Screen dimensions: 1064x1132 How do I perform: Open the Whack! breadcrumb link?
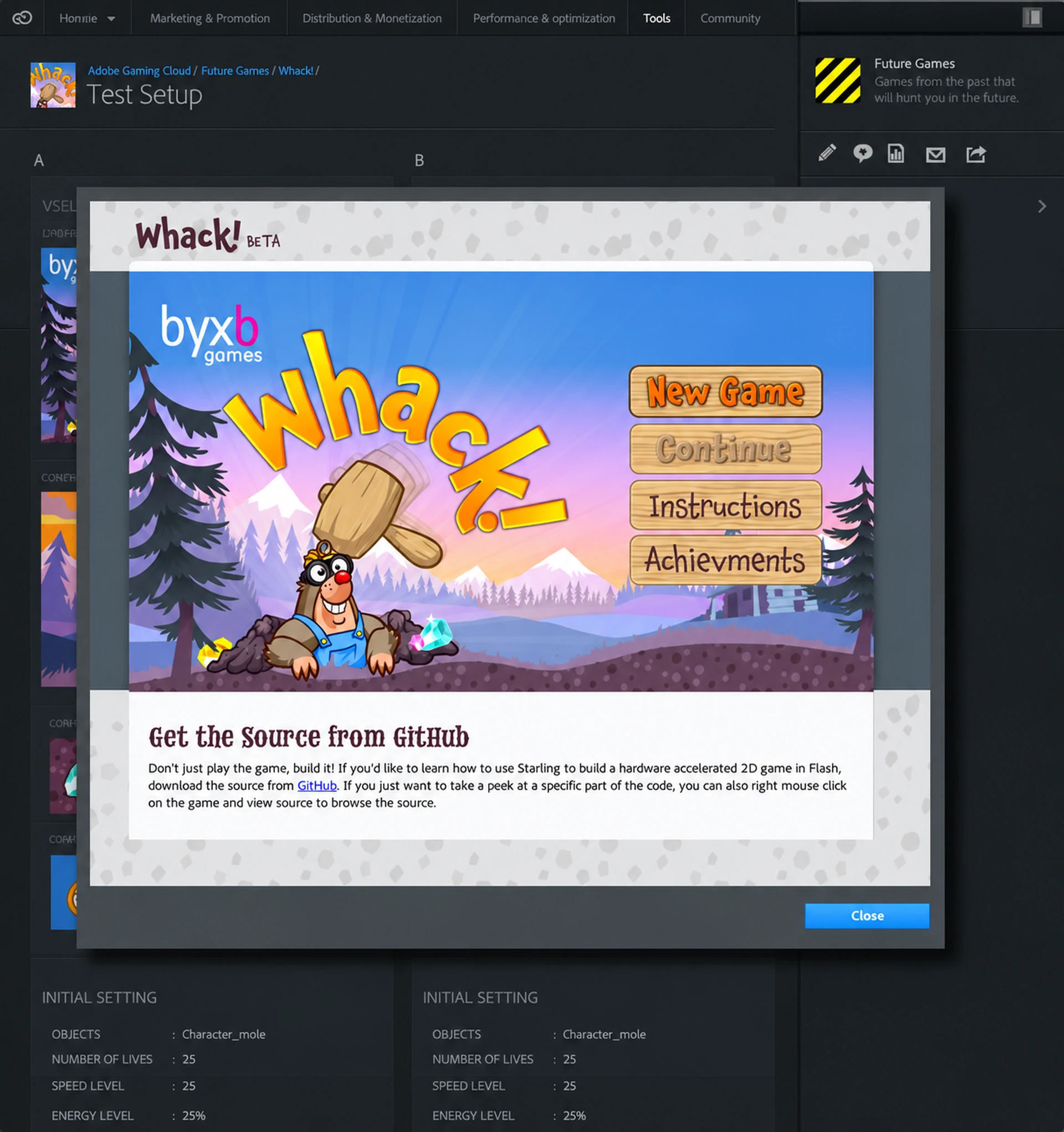[x=295, y=70]
